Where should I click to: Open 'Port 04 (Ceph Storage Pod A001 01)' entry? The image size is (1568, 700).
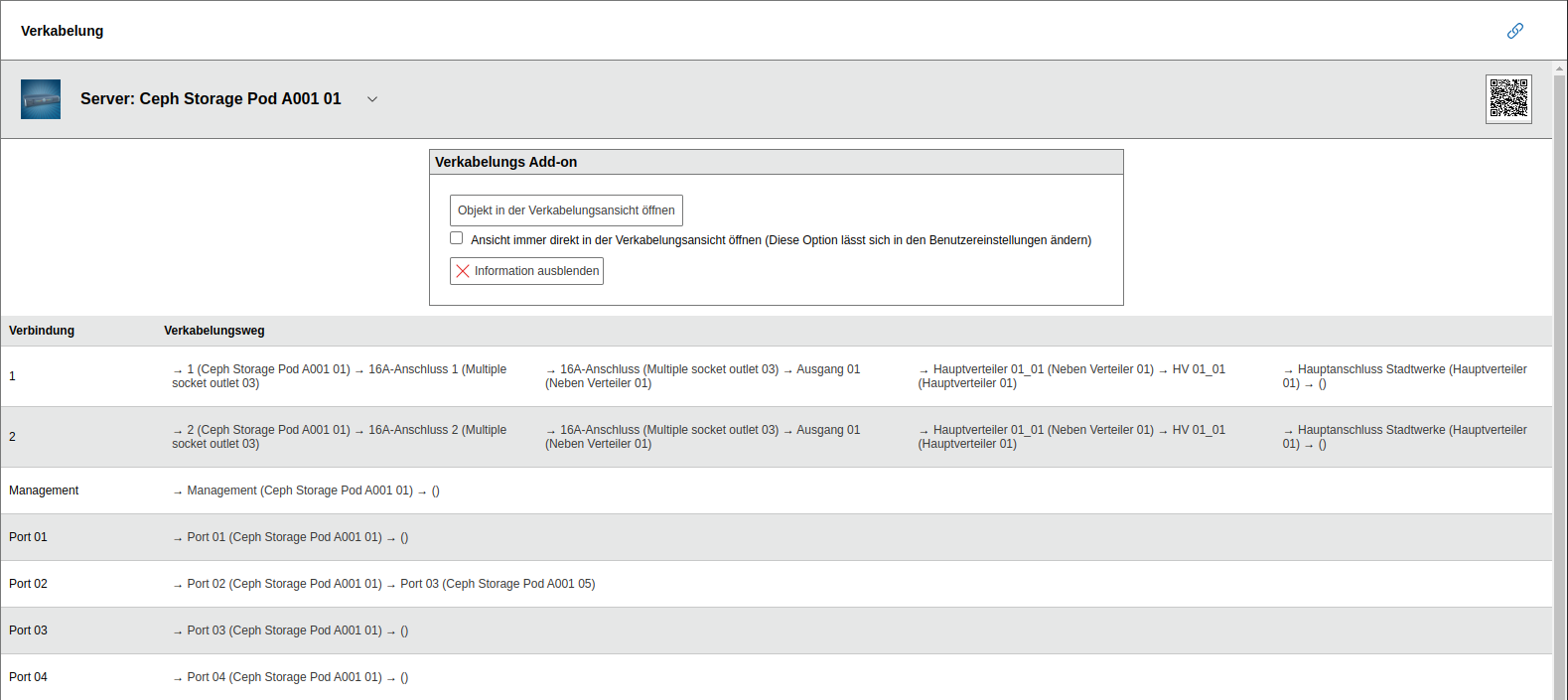284,677
